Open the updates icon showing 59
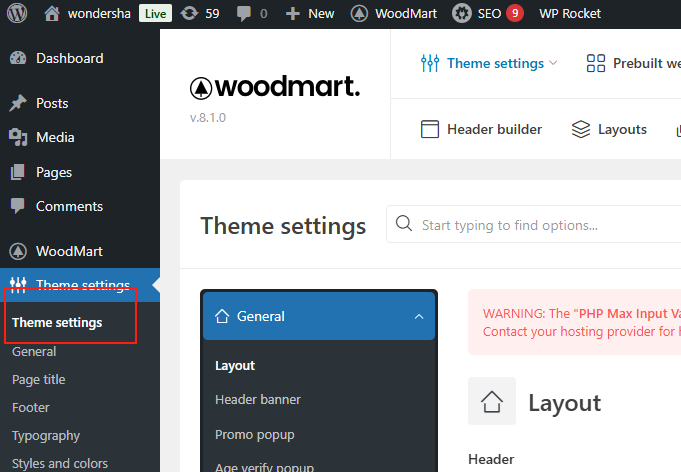This screenshot has height=472, width=681. click(x=189, y=13)
